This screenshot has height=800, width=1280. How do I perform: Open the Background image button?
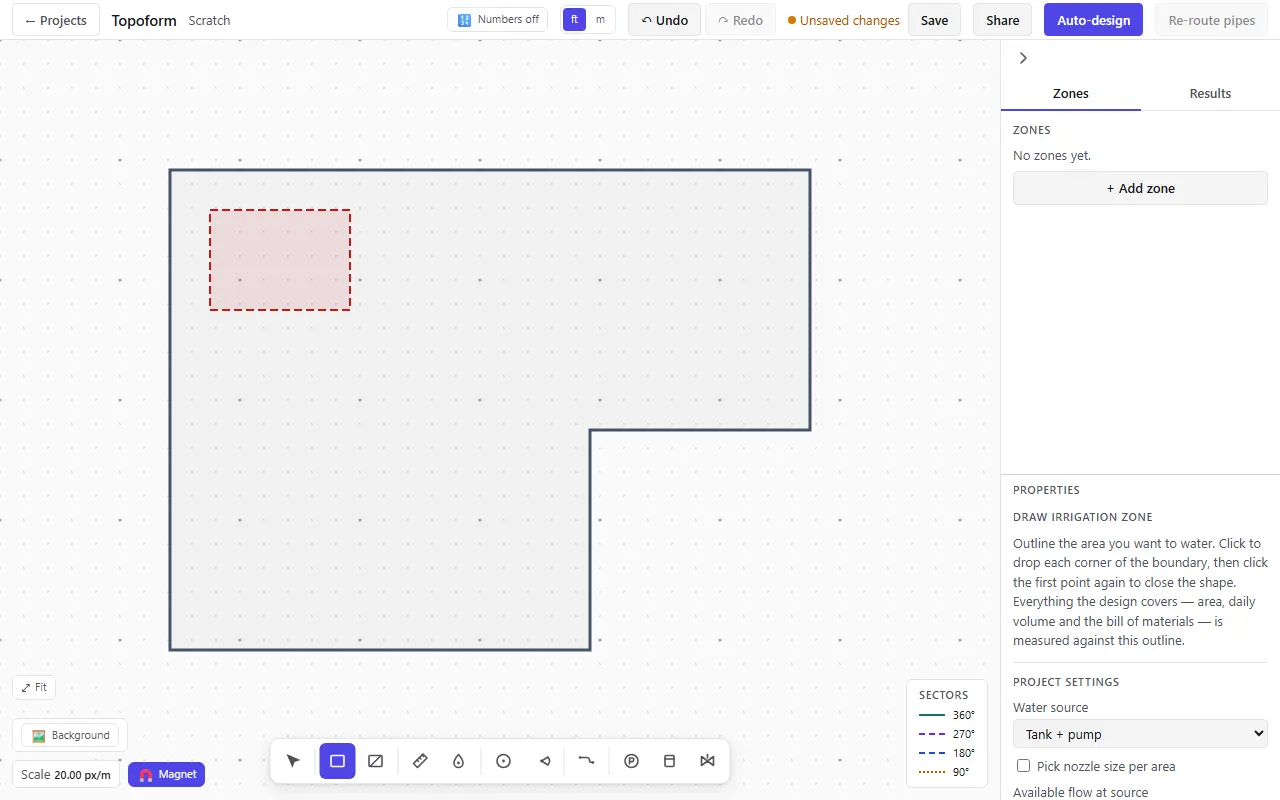click(70, 735)
